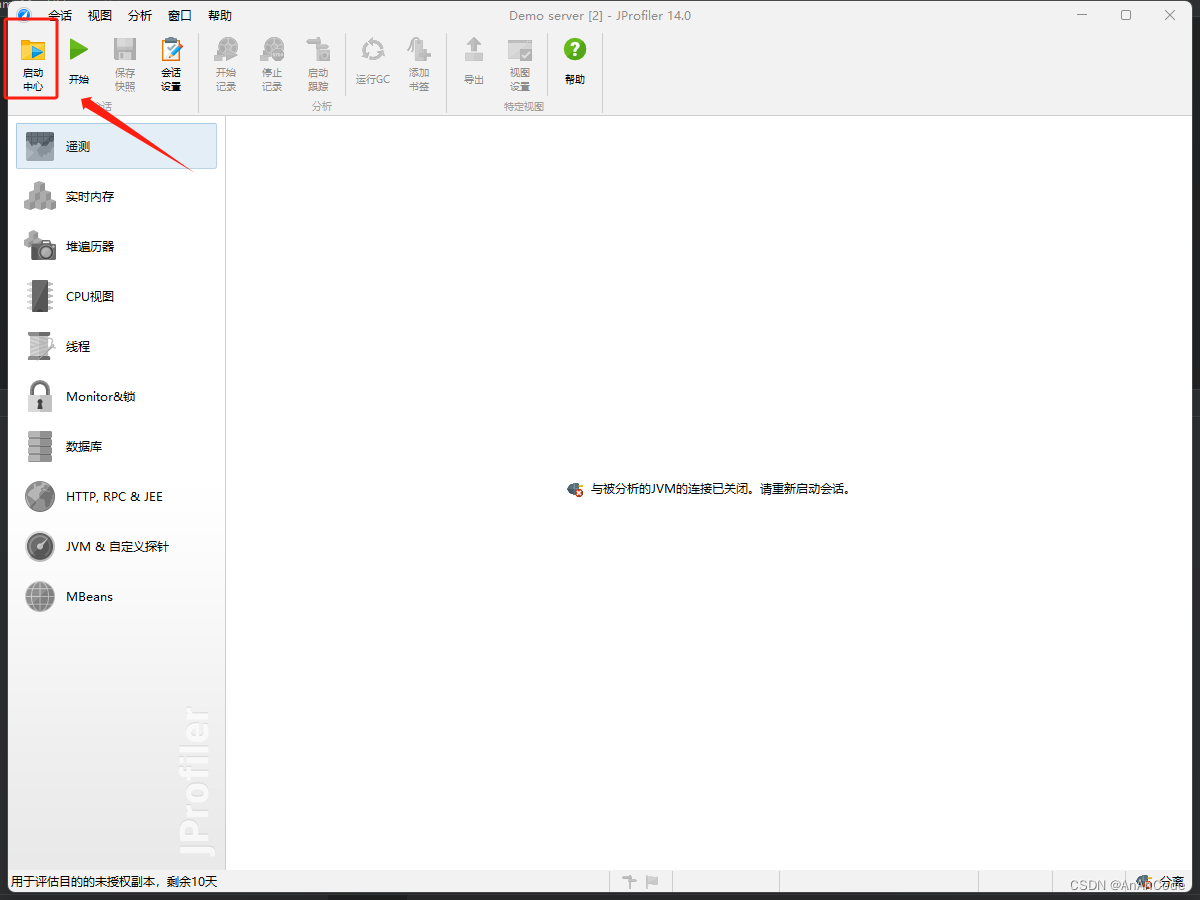This screenshot has height=900, width=1200.
Task: Open the 启动中心 Start Center
Action: pyautogui.click(x=33, y=63)
